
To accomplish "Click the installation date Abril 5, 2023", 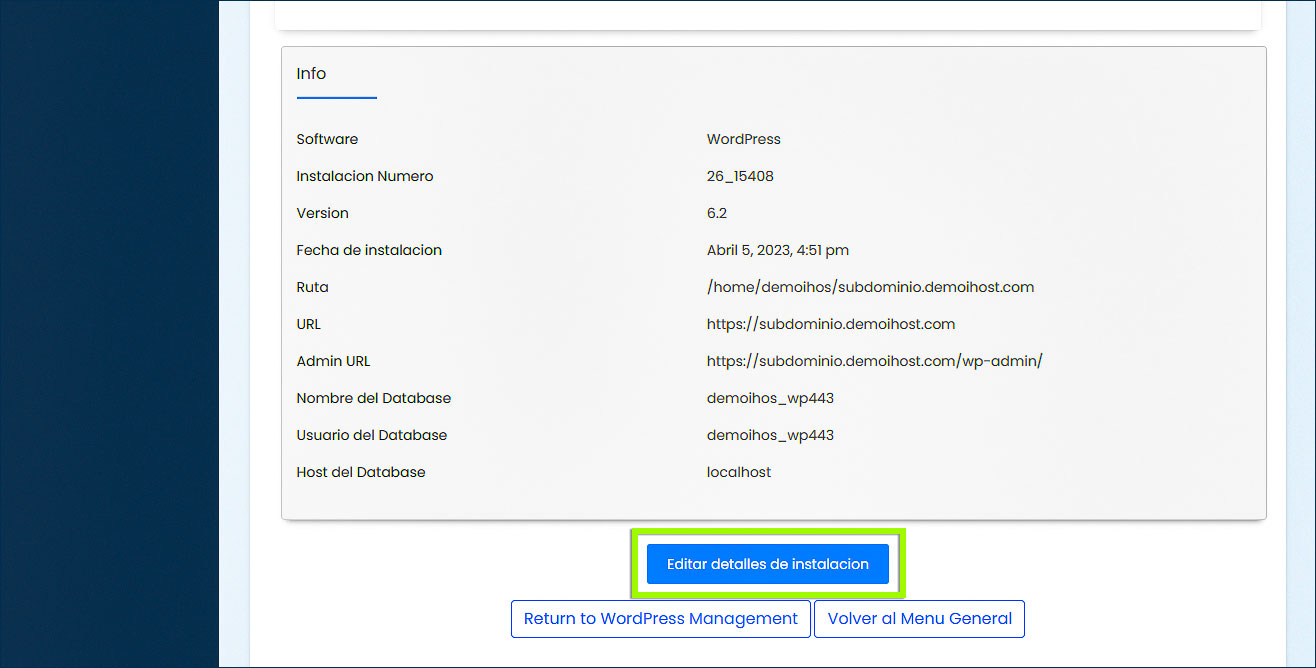I will [x=778, y=250].
